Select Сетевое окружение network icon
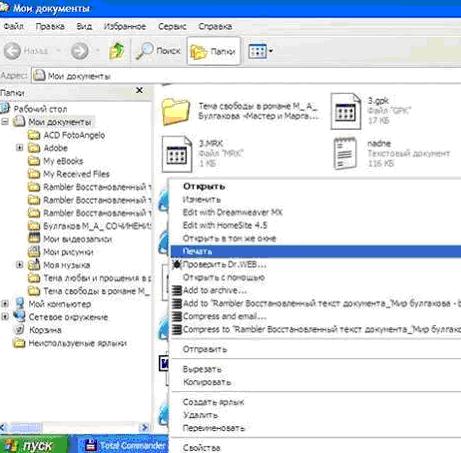This screenshot has width=461, height=453. (x=19, y=316)
